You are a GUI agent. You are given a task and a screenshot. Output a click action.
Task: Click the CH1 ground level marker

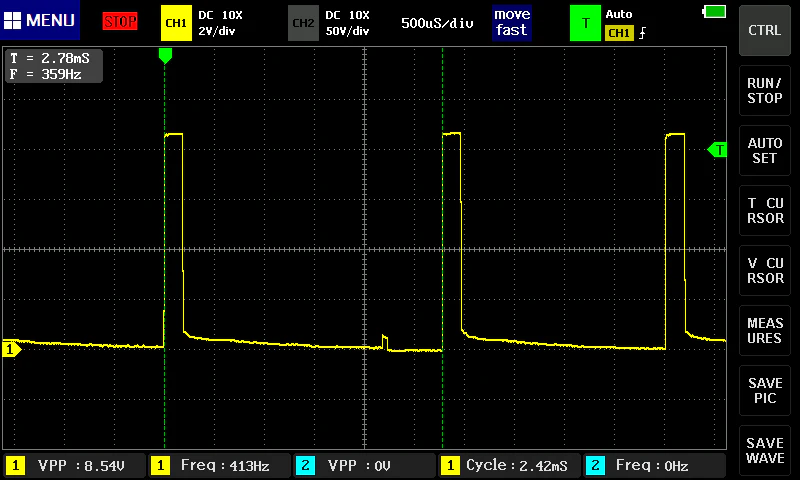coord(11,349)
